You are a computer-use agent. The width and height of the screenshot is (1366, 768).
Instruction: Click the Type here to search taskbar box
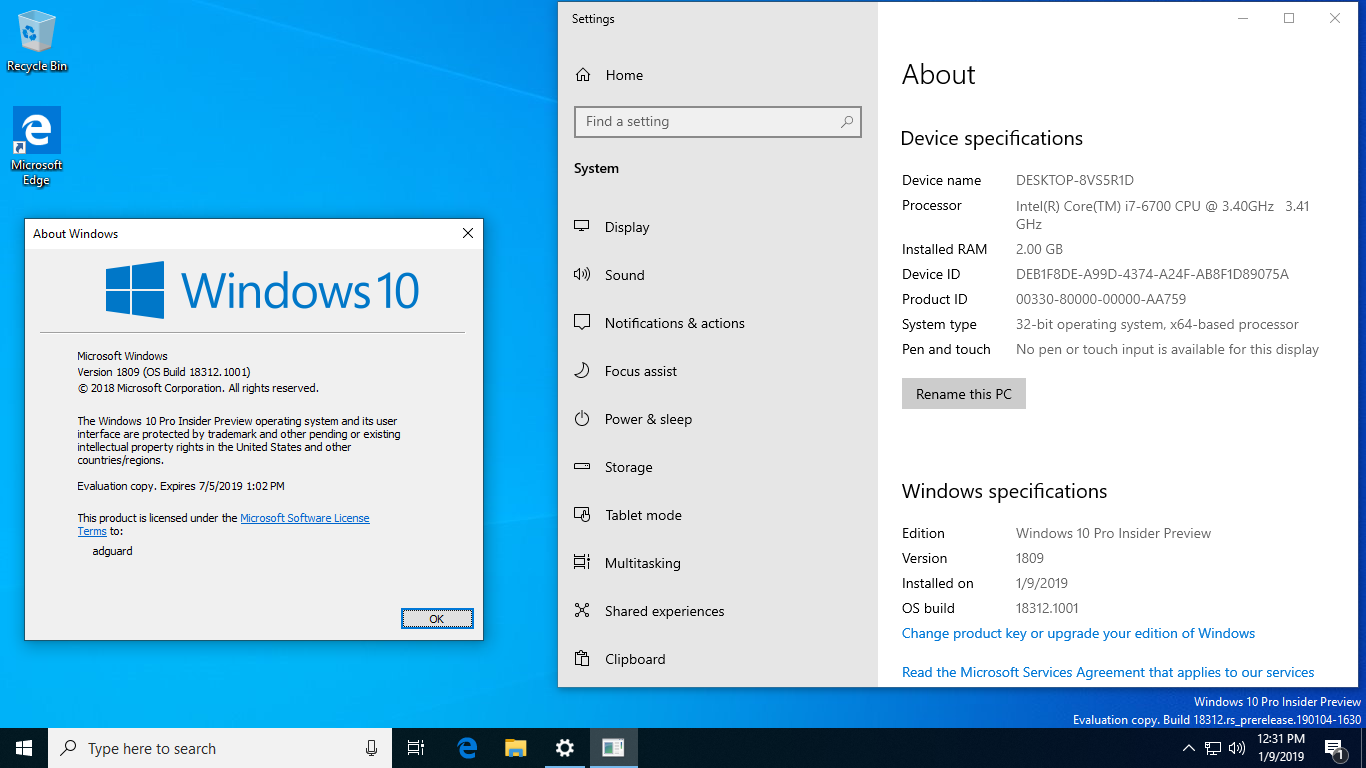[x=220, y=748]
